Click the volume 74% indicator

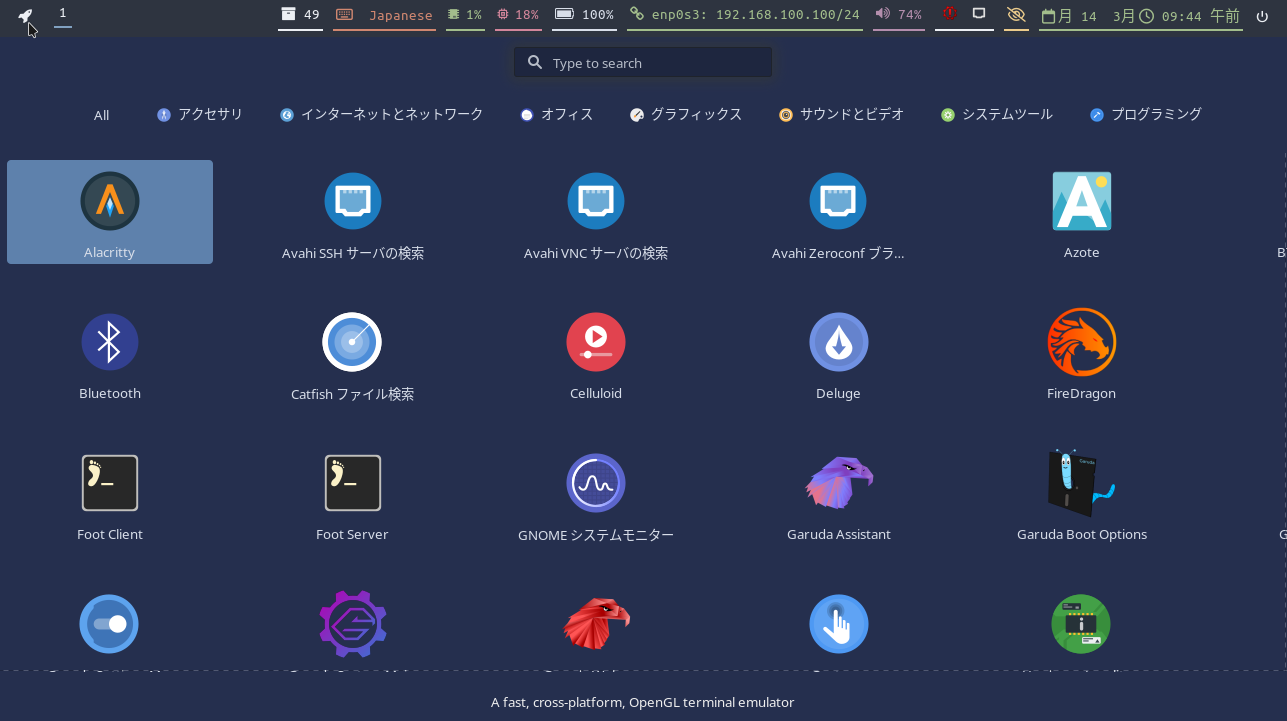898,15
